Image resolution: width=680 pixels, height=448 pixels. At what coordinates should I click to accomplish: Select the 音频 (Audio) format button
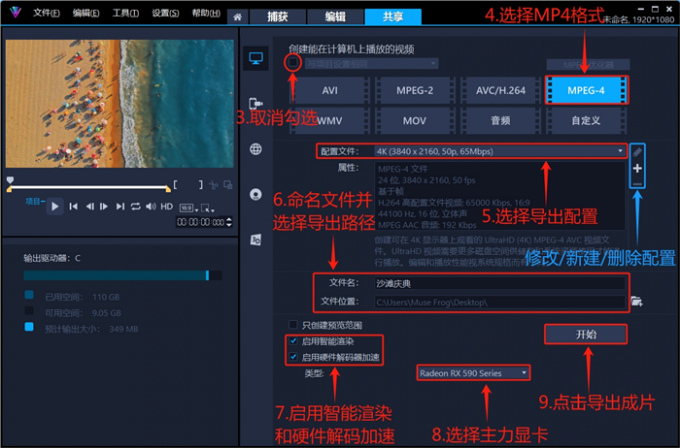[x=500, y=121]
